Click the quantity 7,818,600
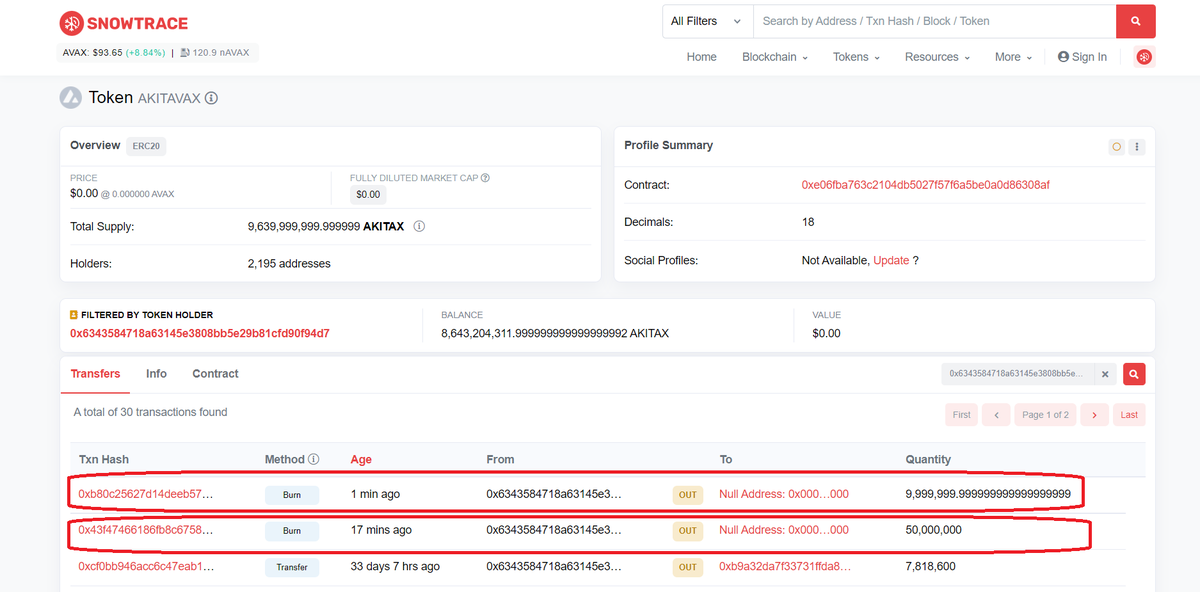 [930, 566]
